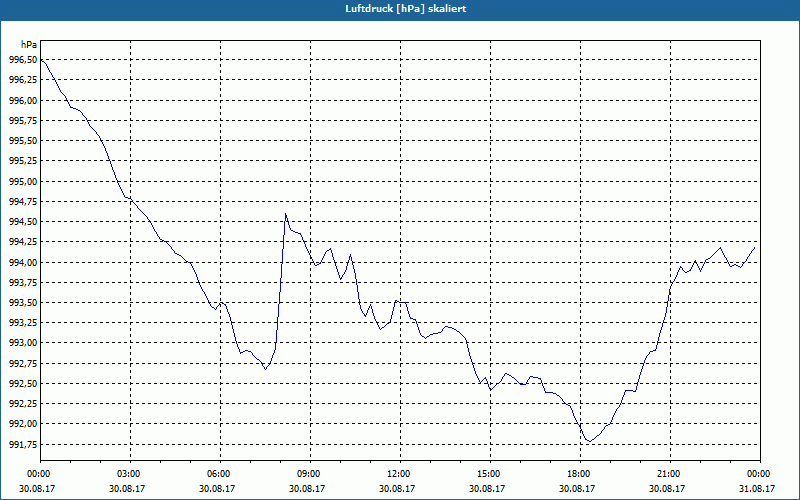Click the 992,25 pressure value
Image resolution: width=800 pixels, height=500 pixels.
23,404
